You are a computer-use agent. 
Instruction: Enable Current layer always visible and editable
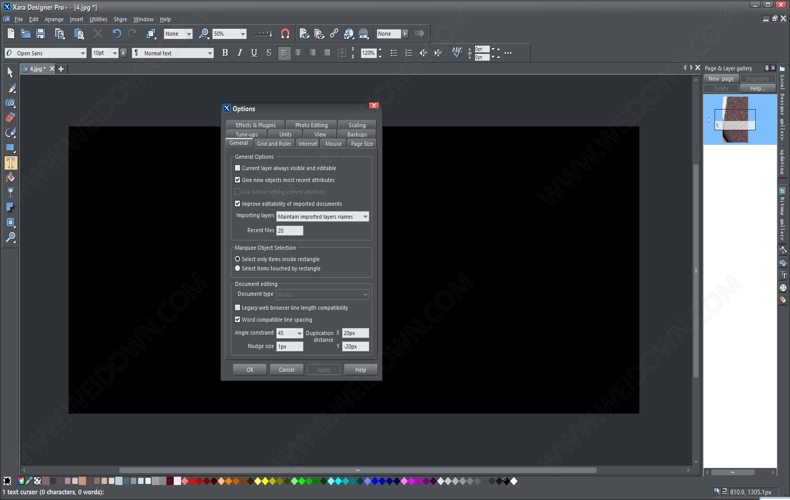238,168
